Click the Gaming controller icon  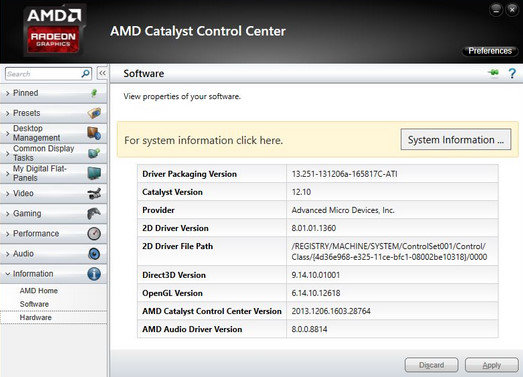click(94, 214)
